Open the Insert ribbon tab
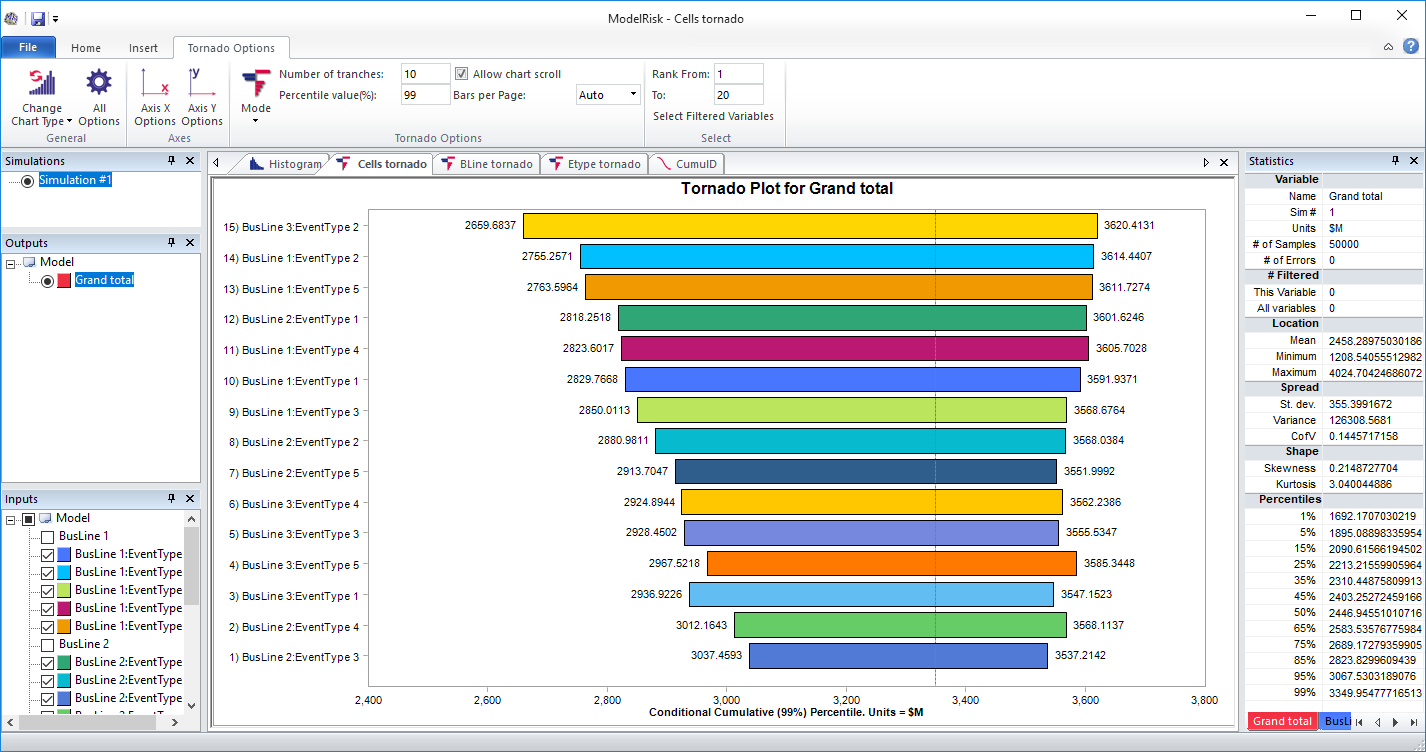Image resolution: width=1426 pixels, height=752 pixels. [x=143, y=47]
